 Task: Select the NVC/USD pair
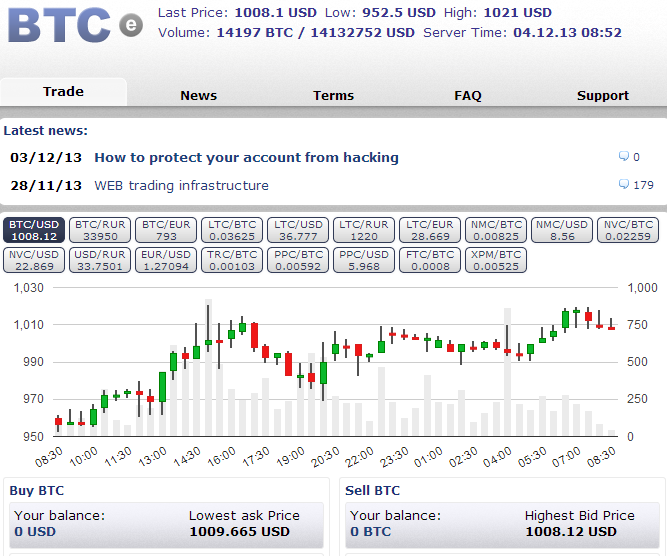pyautogui.click(x=34, y=260)
